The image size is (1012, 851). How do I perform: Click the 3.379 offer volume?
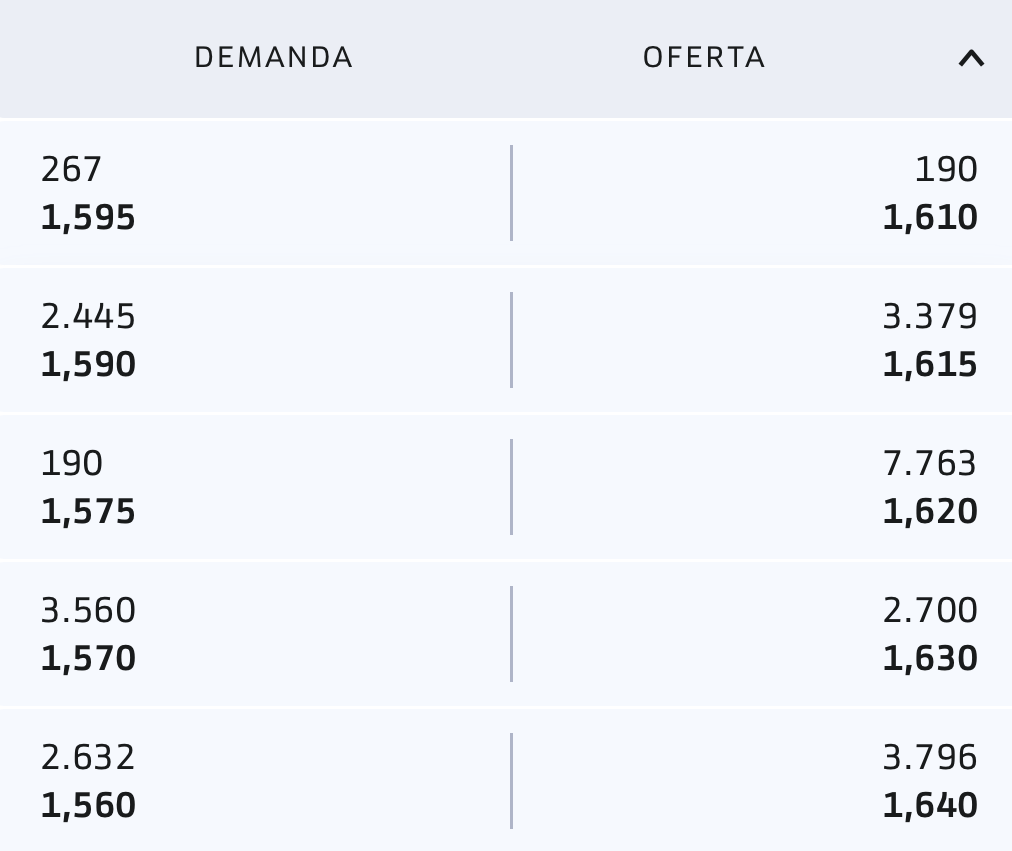[x=930, y=317]
